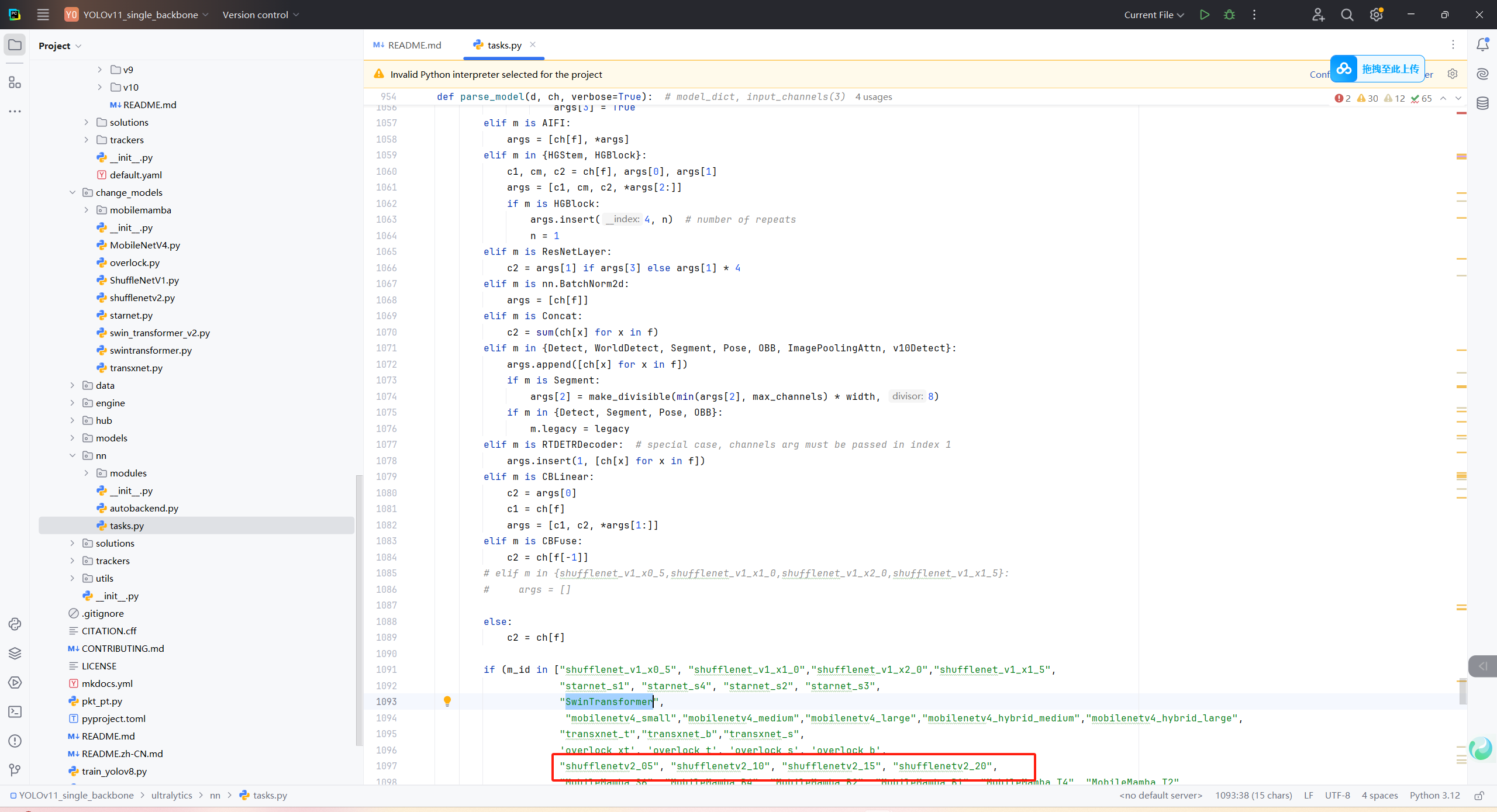View IDE notifications via the bell icon
1497x812 pixels.
point(1482,44)
